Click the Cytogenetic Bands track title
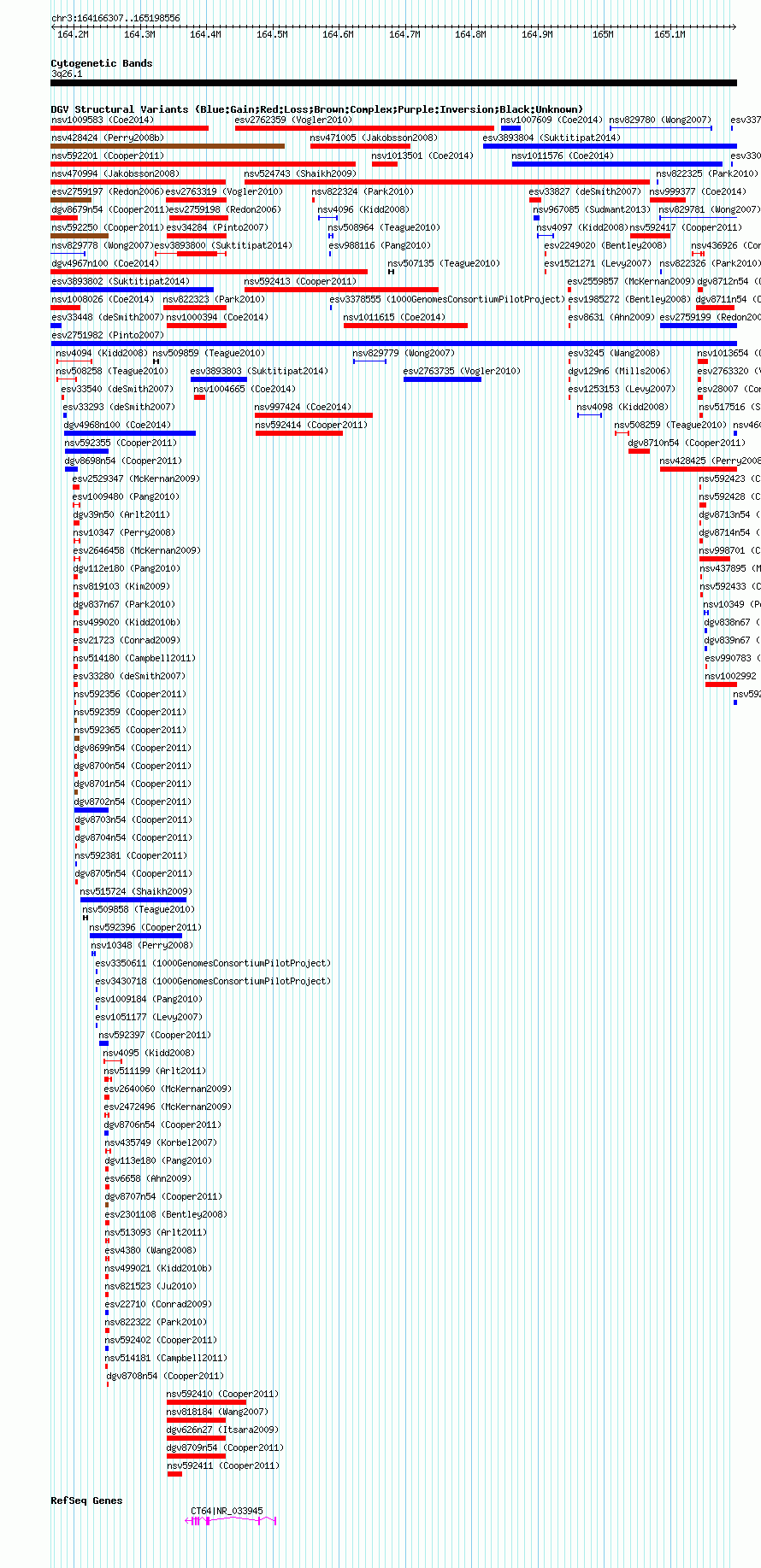 (x=102, y=63)
